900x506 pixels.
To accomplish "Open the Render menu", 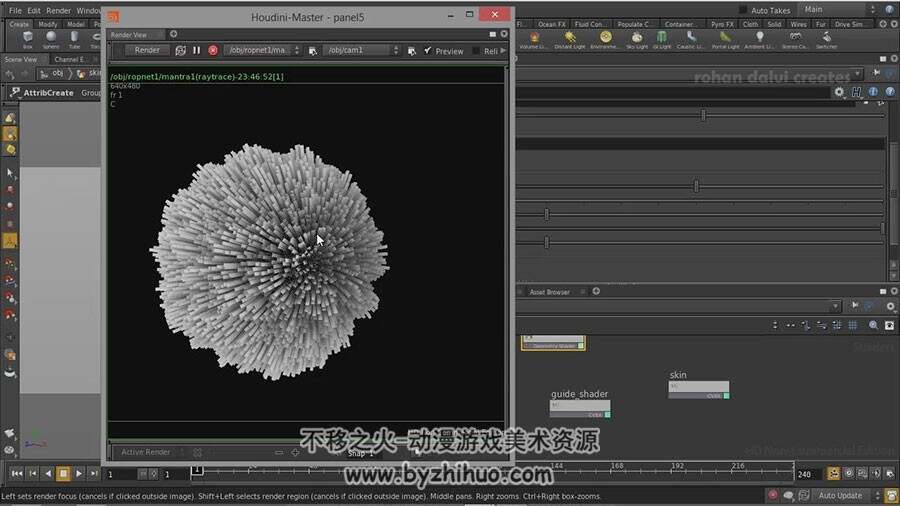I will (59, 10).
